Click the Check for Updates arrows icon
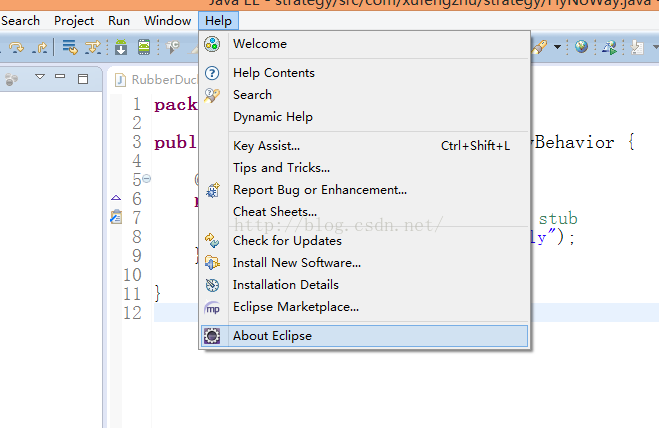The width and height of the screenshot is (659, 428). coord(212,240)
